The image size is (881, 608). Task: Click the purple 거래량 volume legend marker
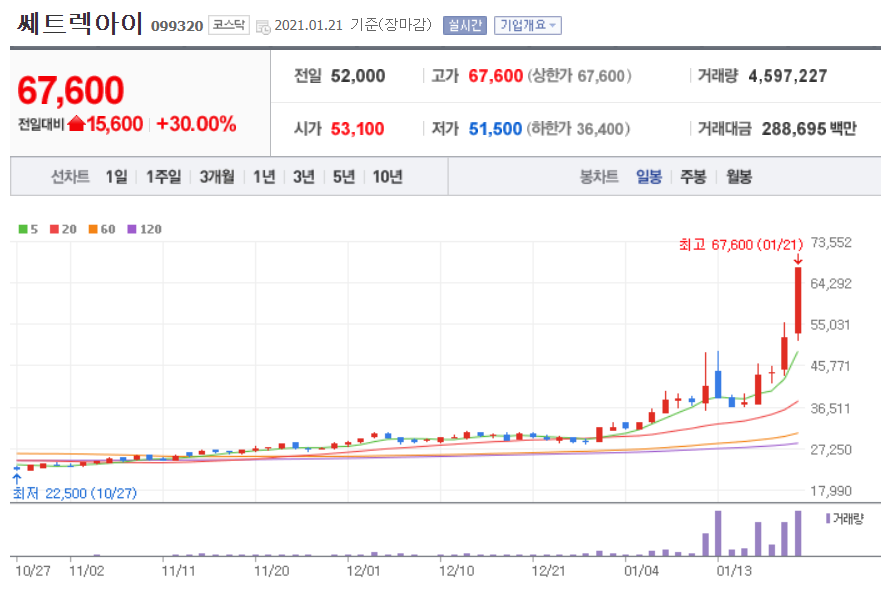click(828, 518)
